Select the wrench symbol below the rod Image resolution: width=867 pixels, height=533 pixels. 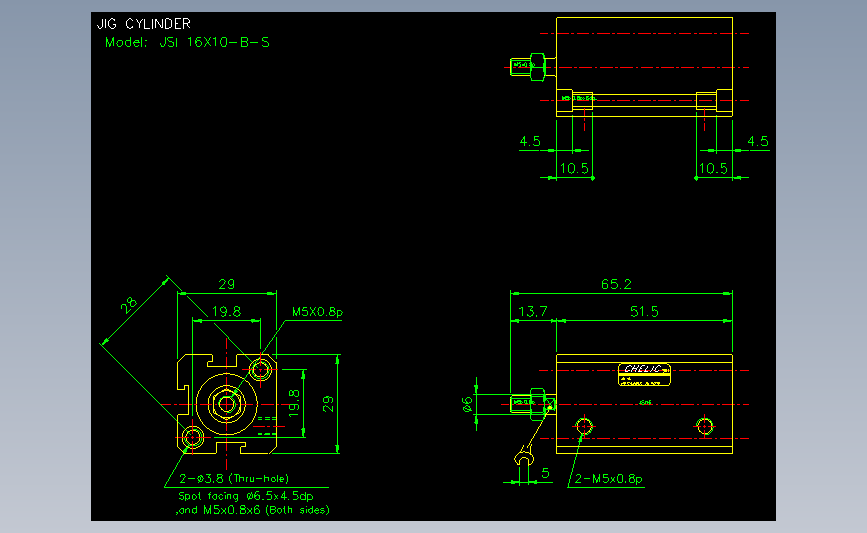coord(525,457)
